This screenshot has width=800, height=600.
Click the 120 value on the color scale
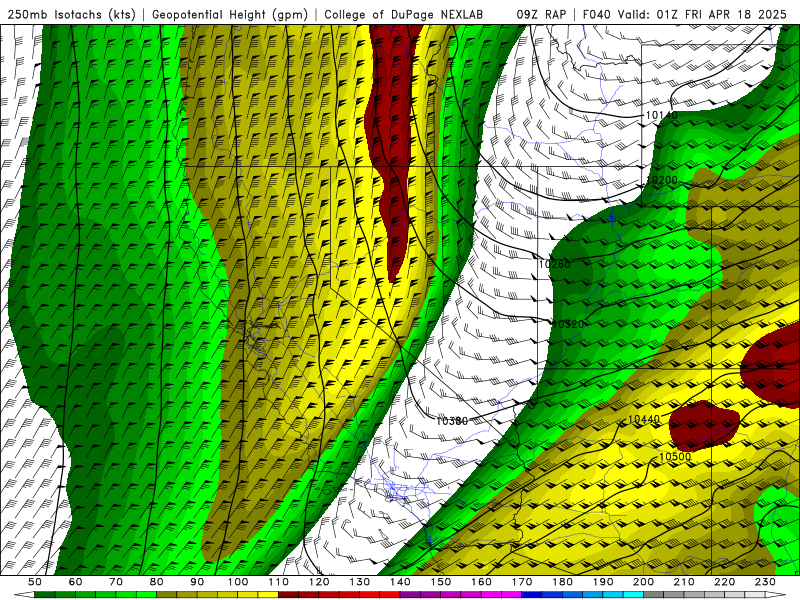point(319,582)
